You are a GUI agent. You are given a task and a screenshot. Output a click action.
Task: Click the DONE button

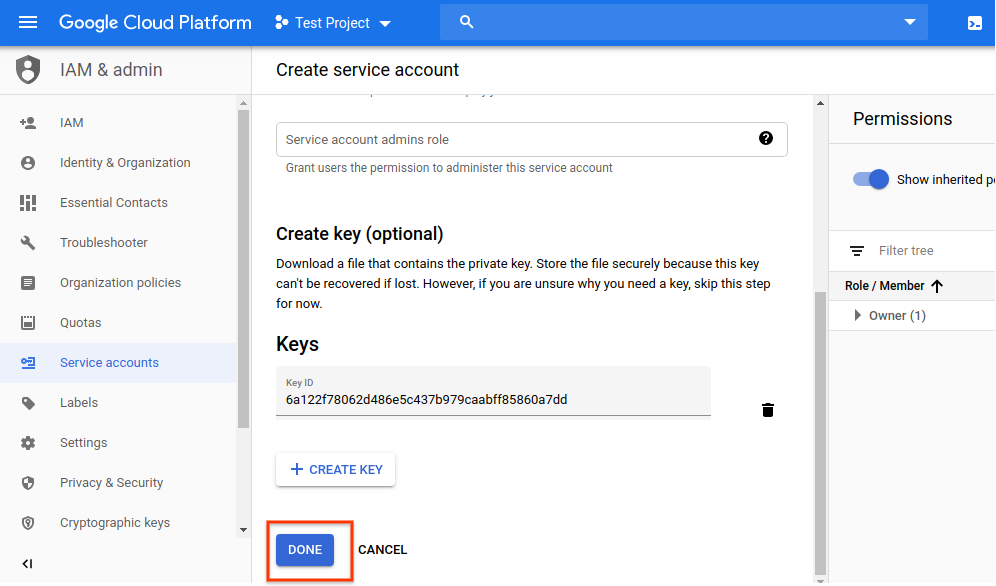tap(305, 550)
